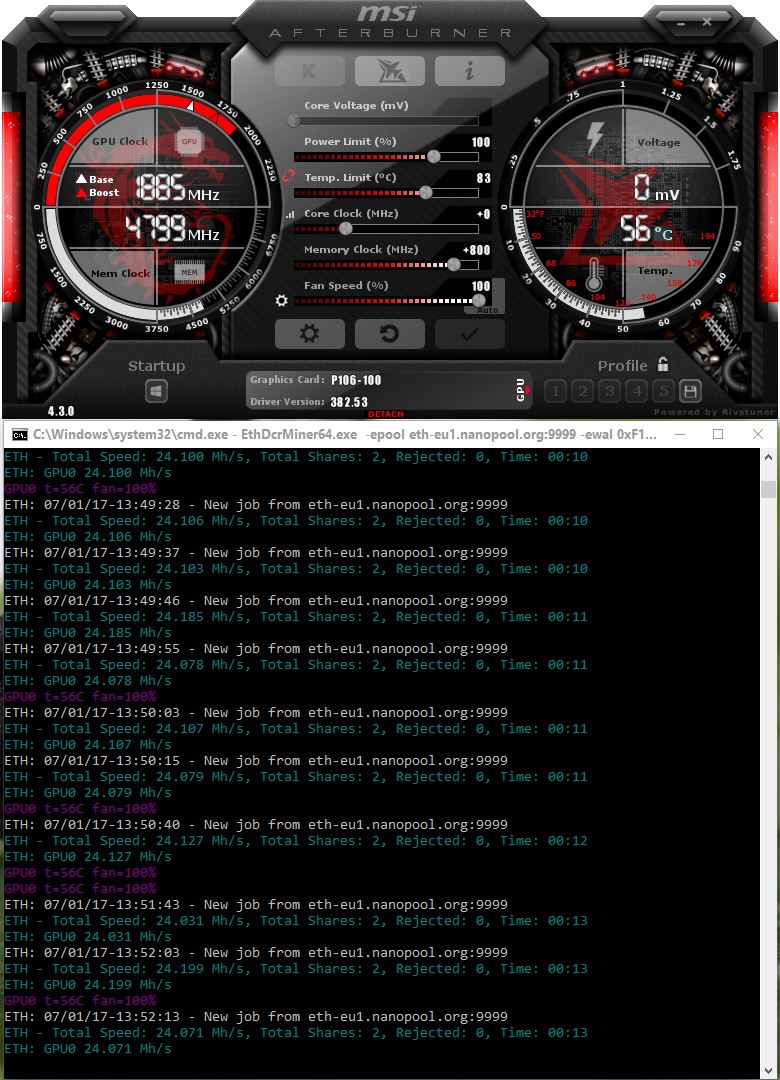780x1080 pixels.
Task: Click the MEM chip icon in gauge
Action: coord(189,272)
